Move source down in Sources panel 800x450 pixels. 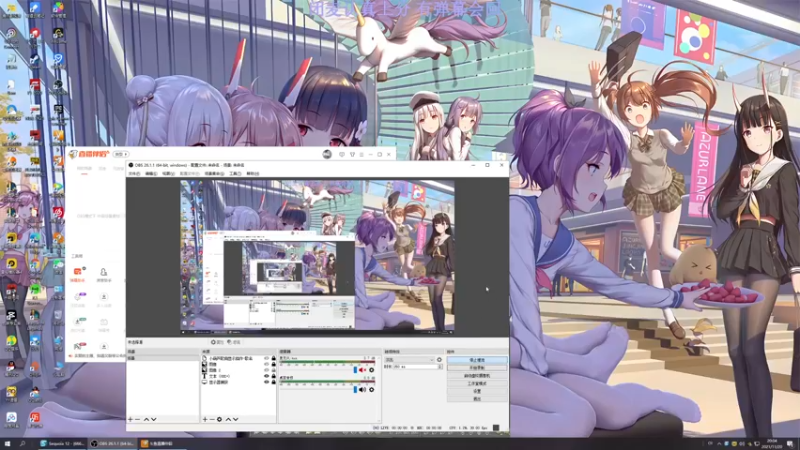[x=235, y=419]
